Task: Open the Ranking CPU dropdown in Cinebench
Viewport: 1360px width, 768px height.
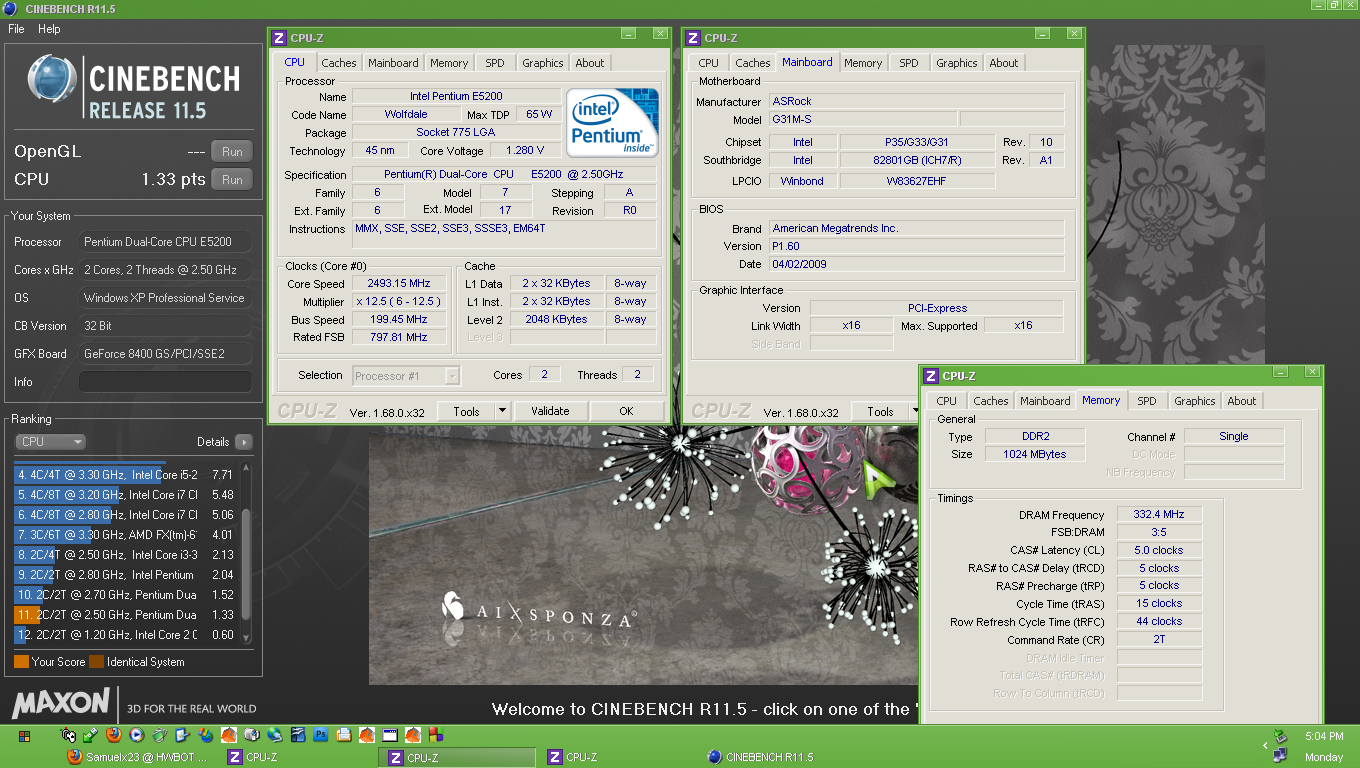Action: click(50, 442)
